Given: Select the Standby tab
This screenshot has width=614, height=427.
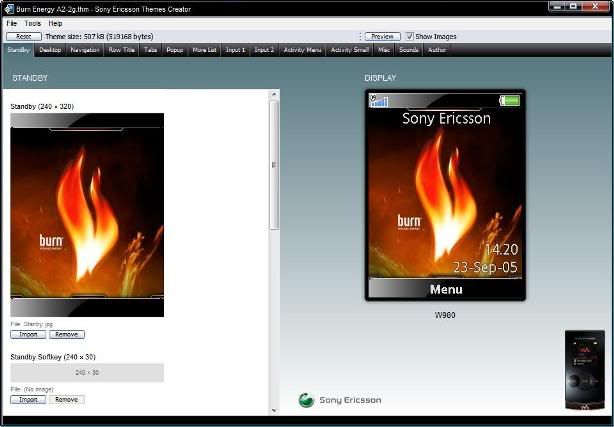Looking at the screenshot, I should click(x=18, y=50).
